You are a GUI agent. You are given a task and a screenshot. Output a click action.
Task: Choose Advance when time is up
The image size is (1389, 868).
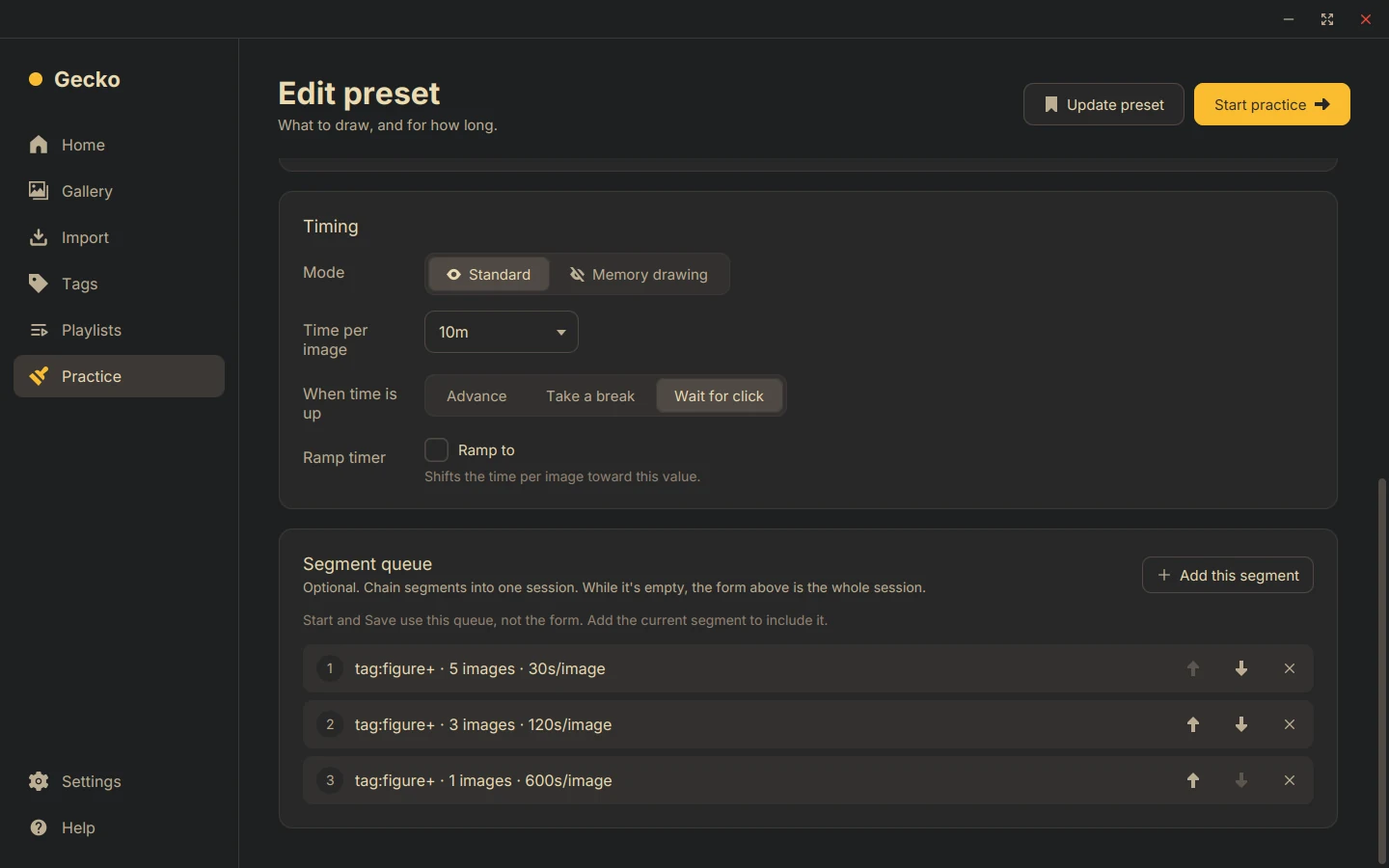click(477, 395)
